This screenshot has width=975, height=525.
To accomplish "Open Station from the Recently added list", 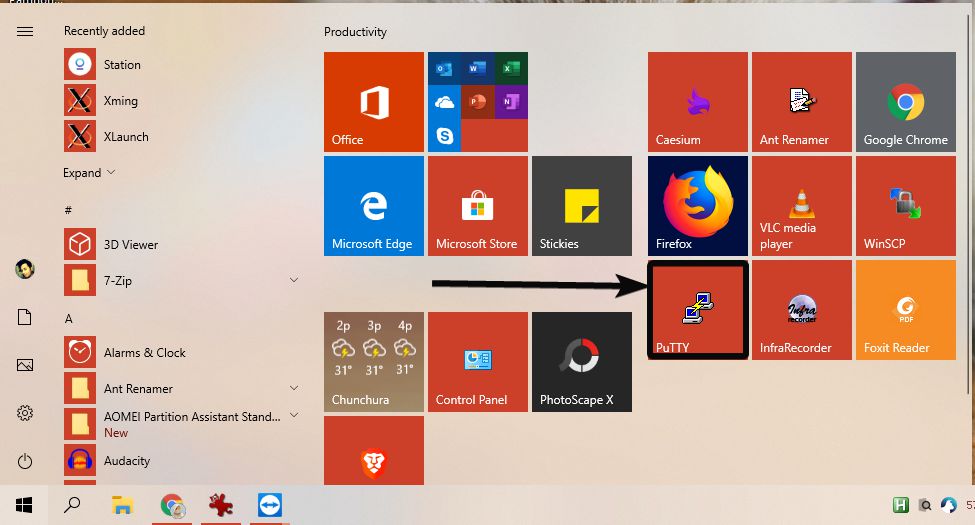I will (183, 64).
